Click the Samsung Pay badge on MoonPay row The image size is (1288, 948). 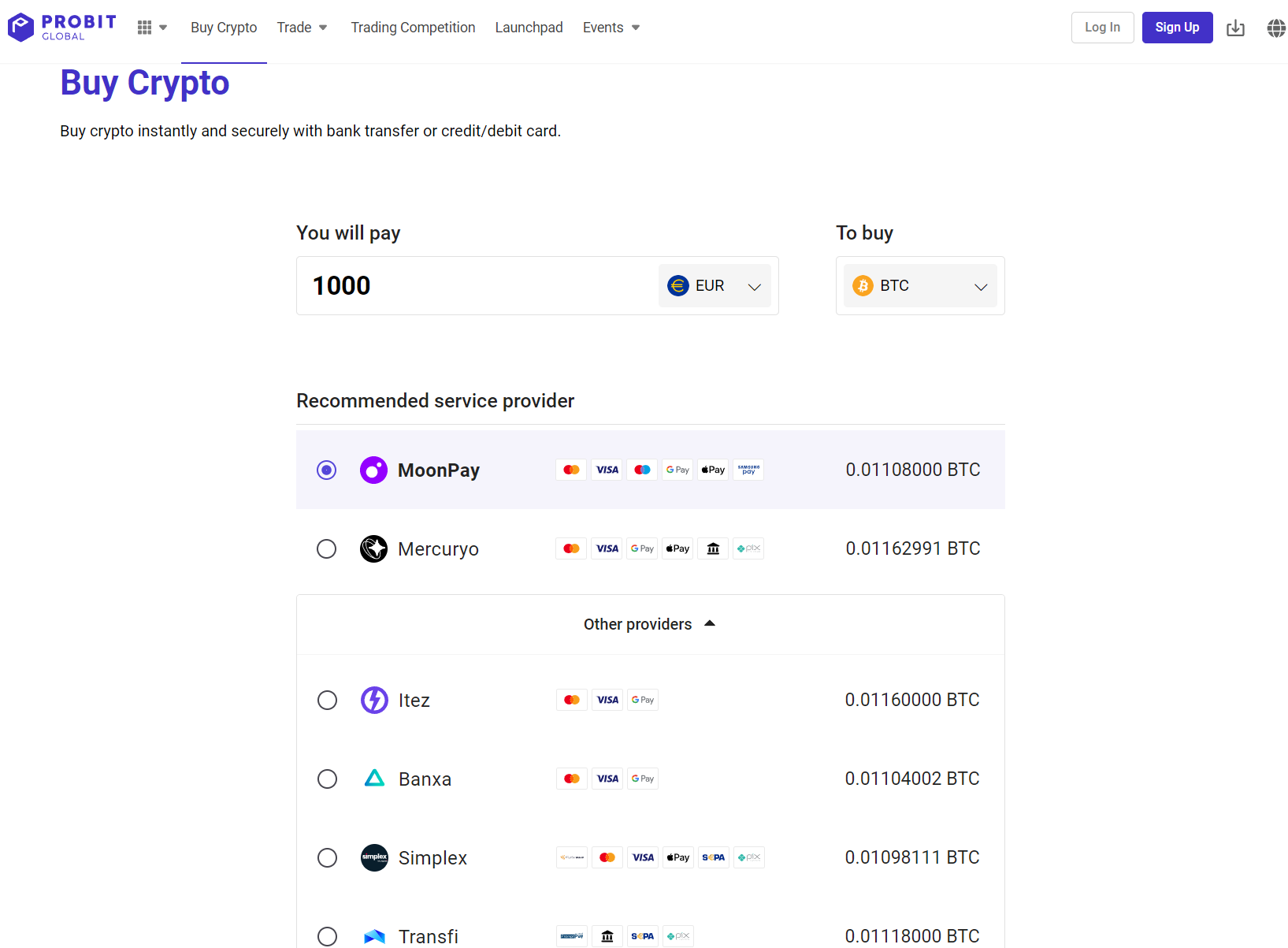point(748,469)
